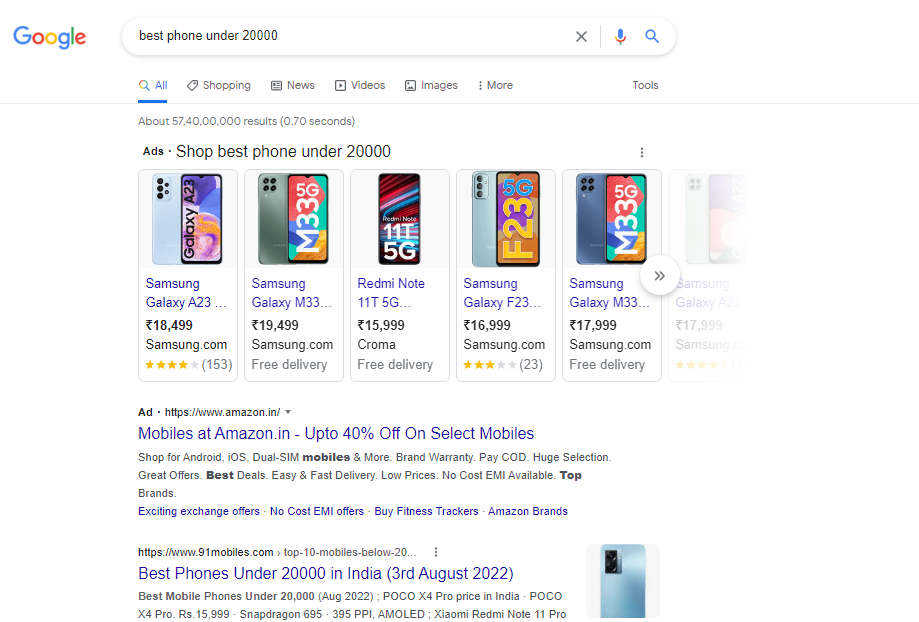Select the Redmi Note 11T 5G product image
Image resolution: width=919 pixels, height=622 pixels.
[400, 219]
